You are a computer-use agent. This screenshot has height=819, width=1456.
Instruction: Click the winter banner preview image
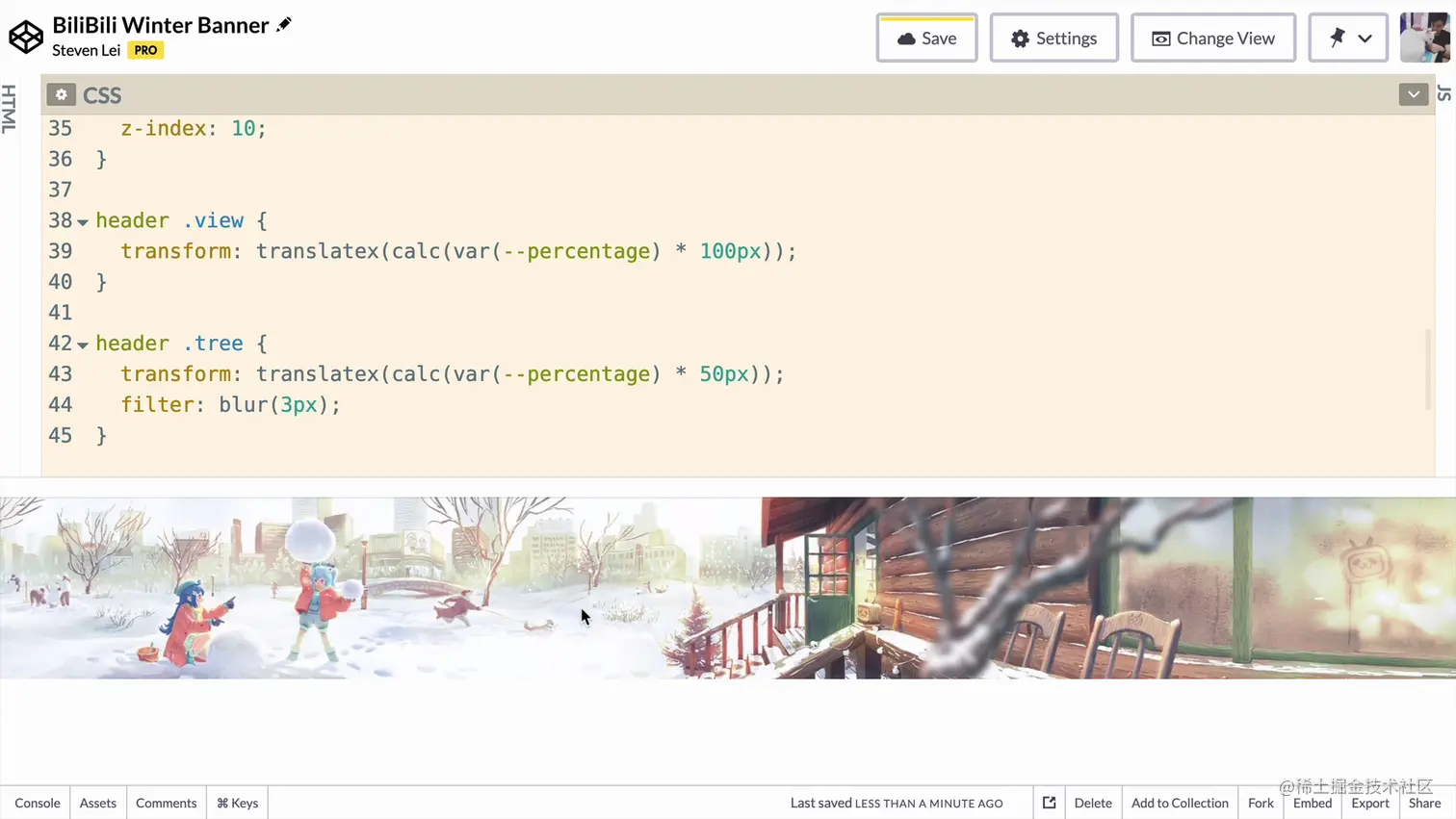[728, 587]
